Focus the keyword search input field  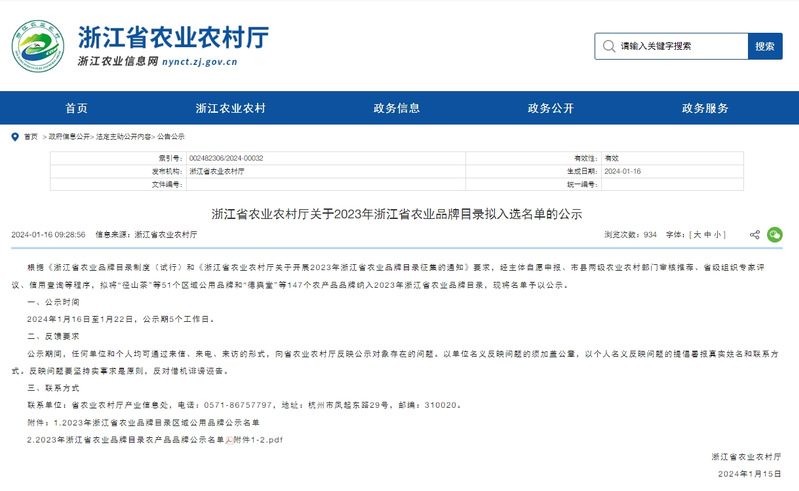(671, 46)
